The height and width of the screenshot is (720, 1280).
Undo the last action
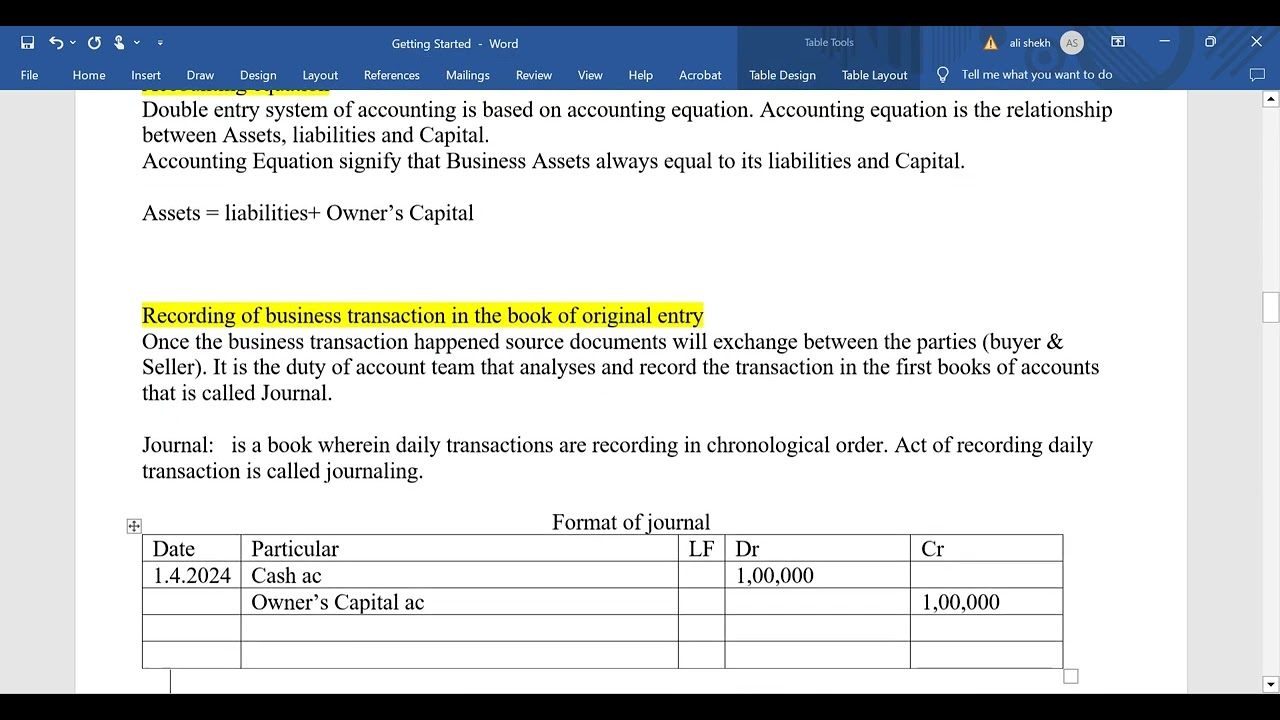point(56,43)
